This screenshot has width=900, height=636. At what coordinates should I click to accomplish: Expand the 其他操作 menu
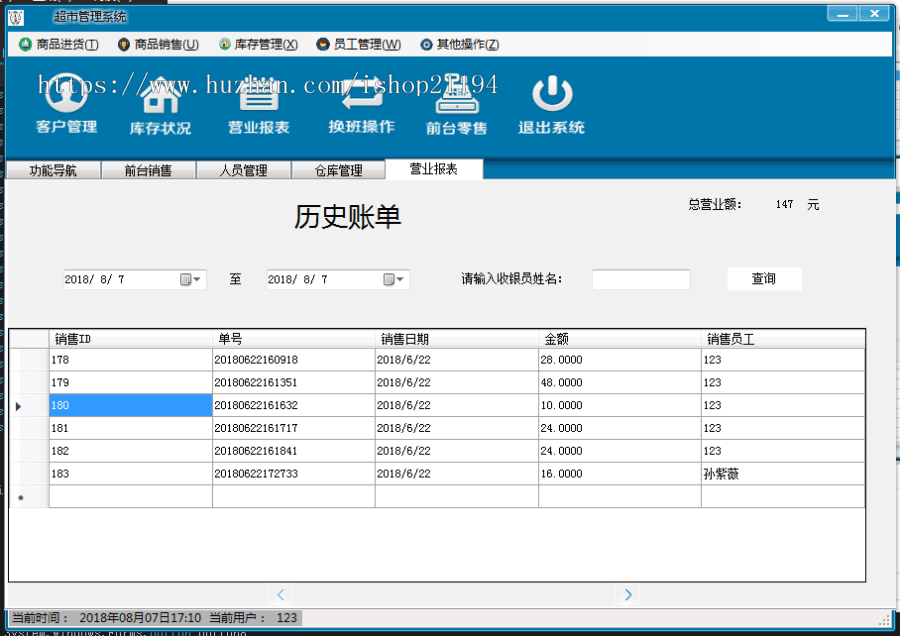coord(459,44)
